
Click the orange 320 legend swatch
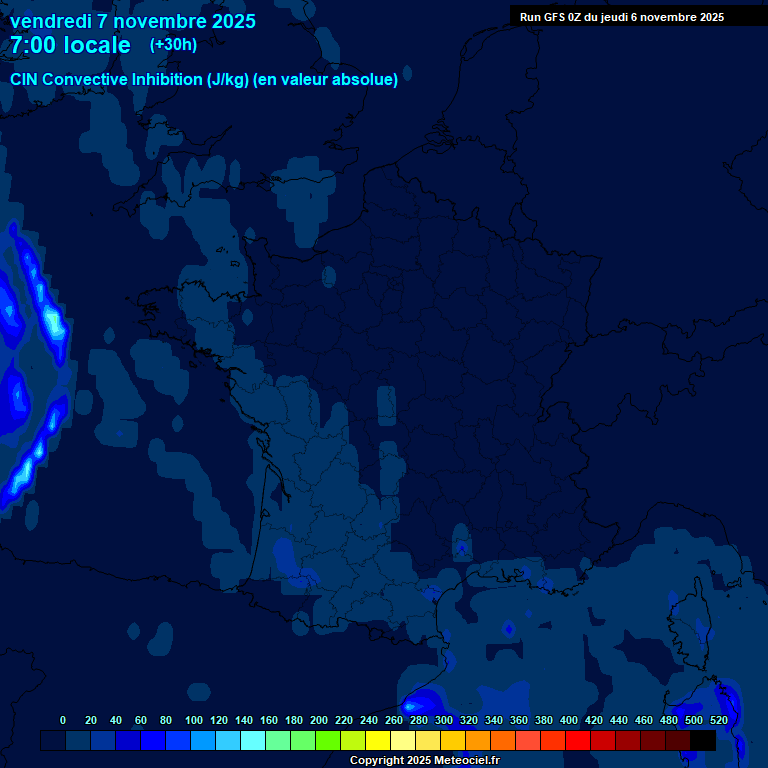tap(478, 741)
